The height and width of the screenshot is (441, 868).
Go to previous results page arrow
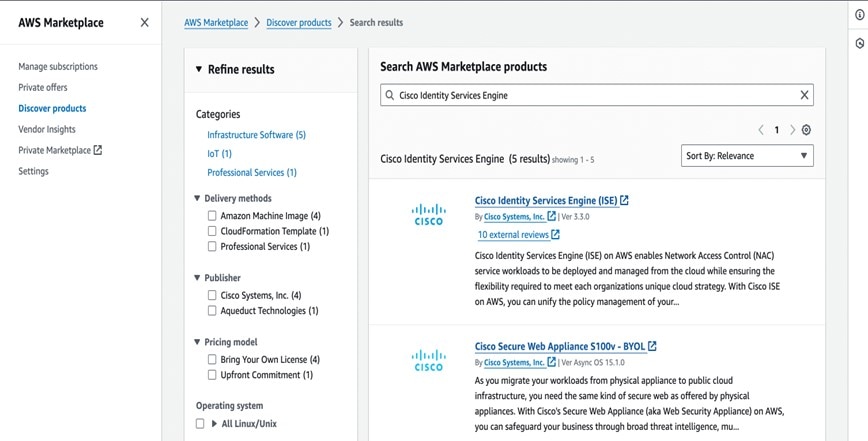coord(761,130)
